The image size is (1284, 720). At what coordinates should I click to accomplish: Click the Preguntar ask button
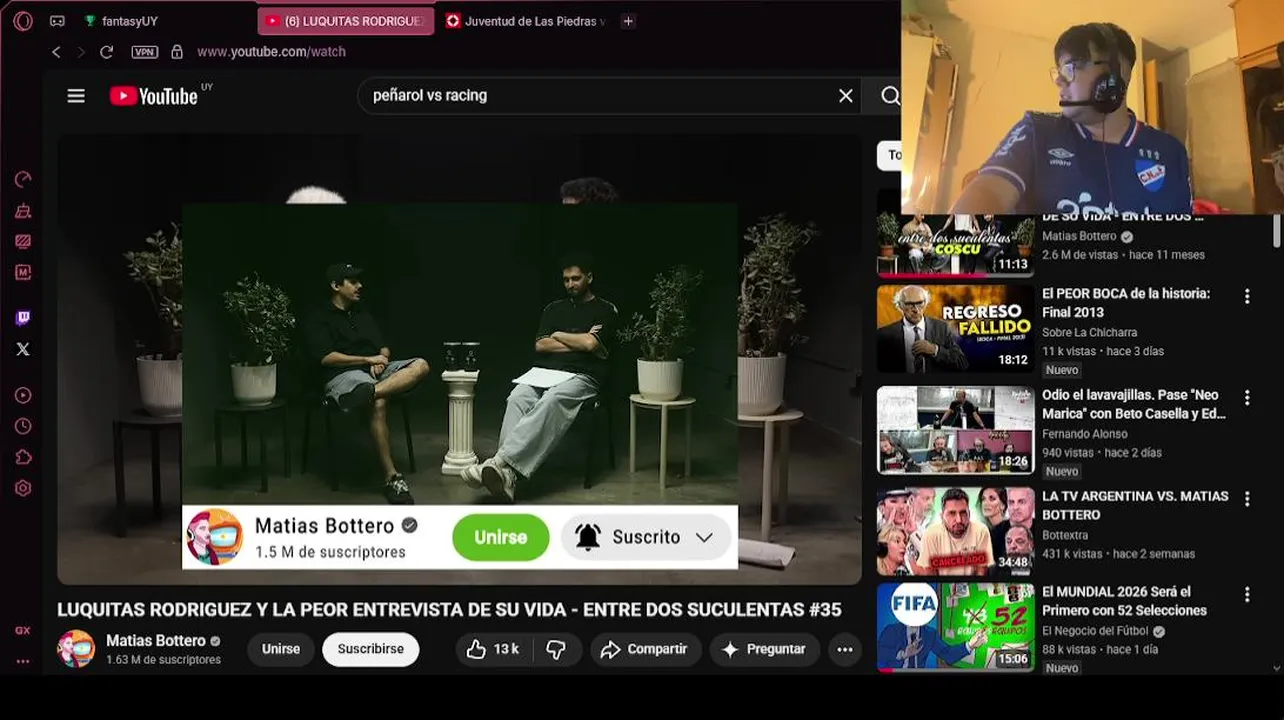tap(764, 649)
